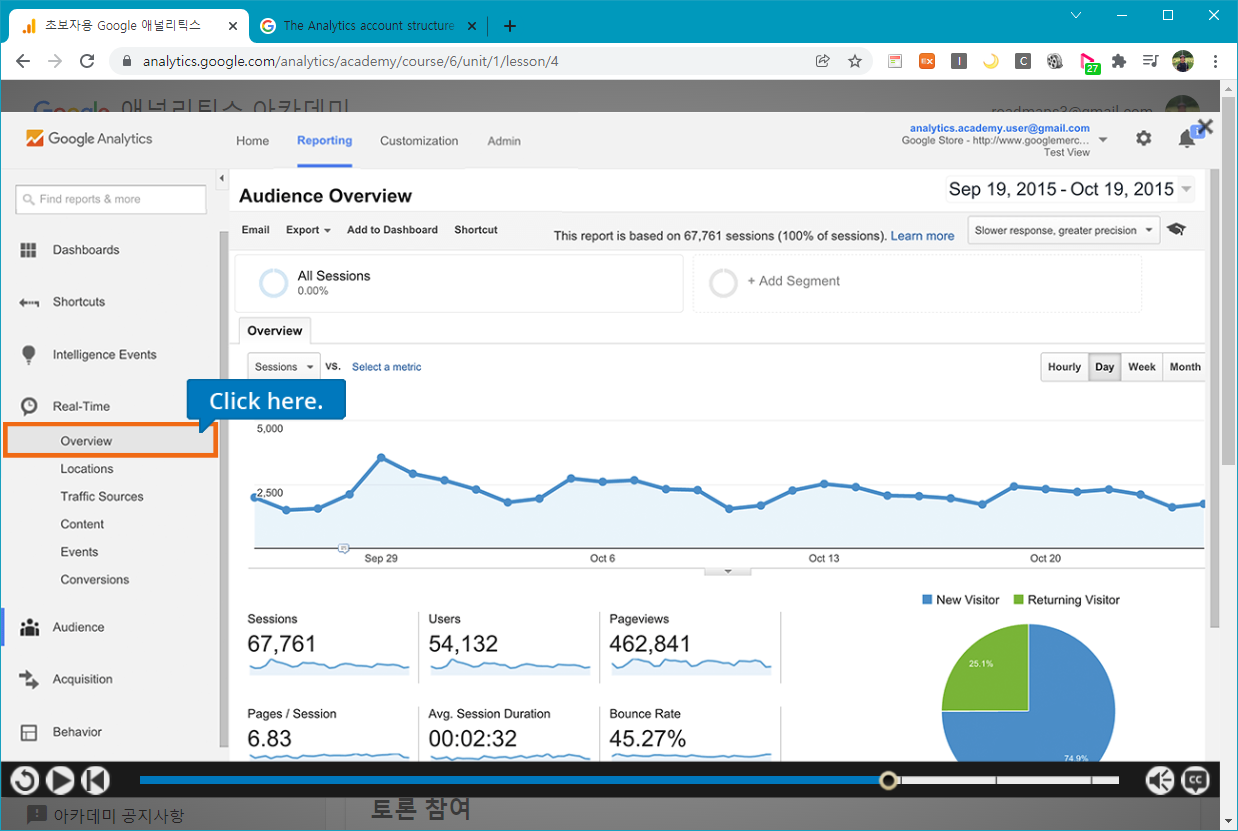Open the date range dropdown
The height and width of the screenshot is (831, 1238).
[x=1070, y=189]
